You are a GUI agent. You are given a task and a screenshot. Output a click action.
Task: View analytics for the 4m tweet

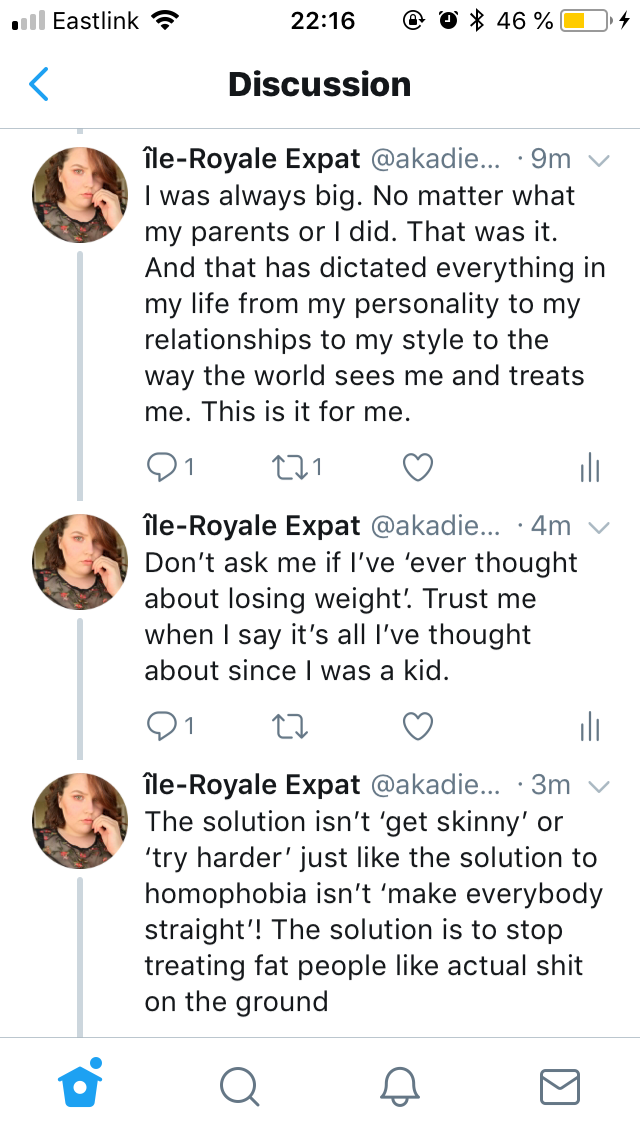pos(590,726)
